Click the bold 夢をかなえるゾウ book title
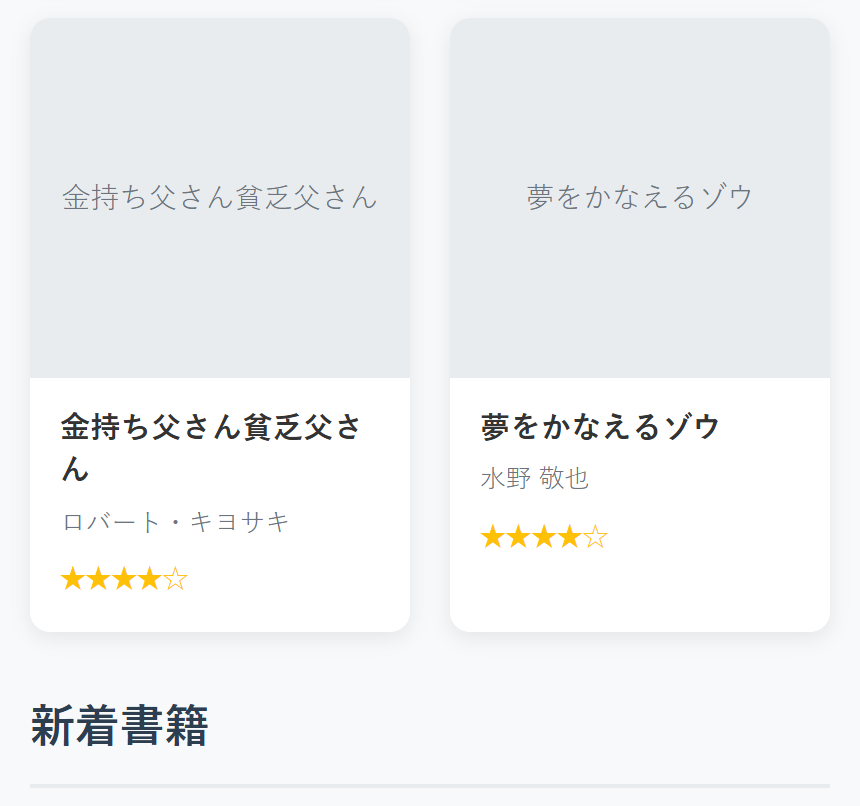The image size is (860, 806). tap(600, 427)
